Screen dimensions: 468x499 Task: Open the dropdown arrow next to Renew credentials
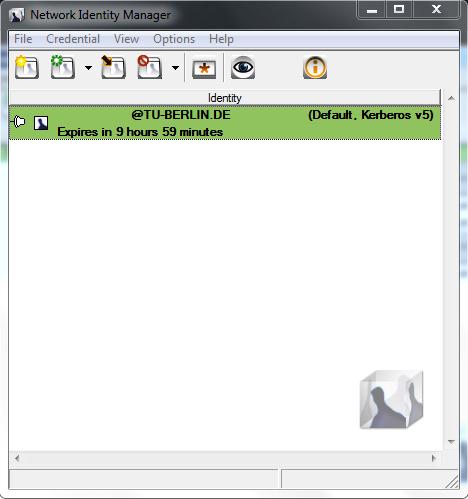(88, 68)
